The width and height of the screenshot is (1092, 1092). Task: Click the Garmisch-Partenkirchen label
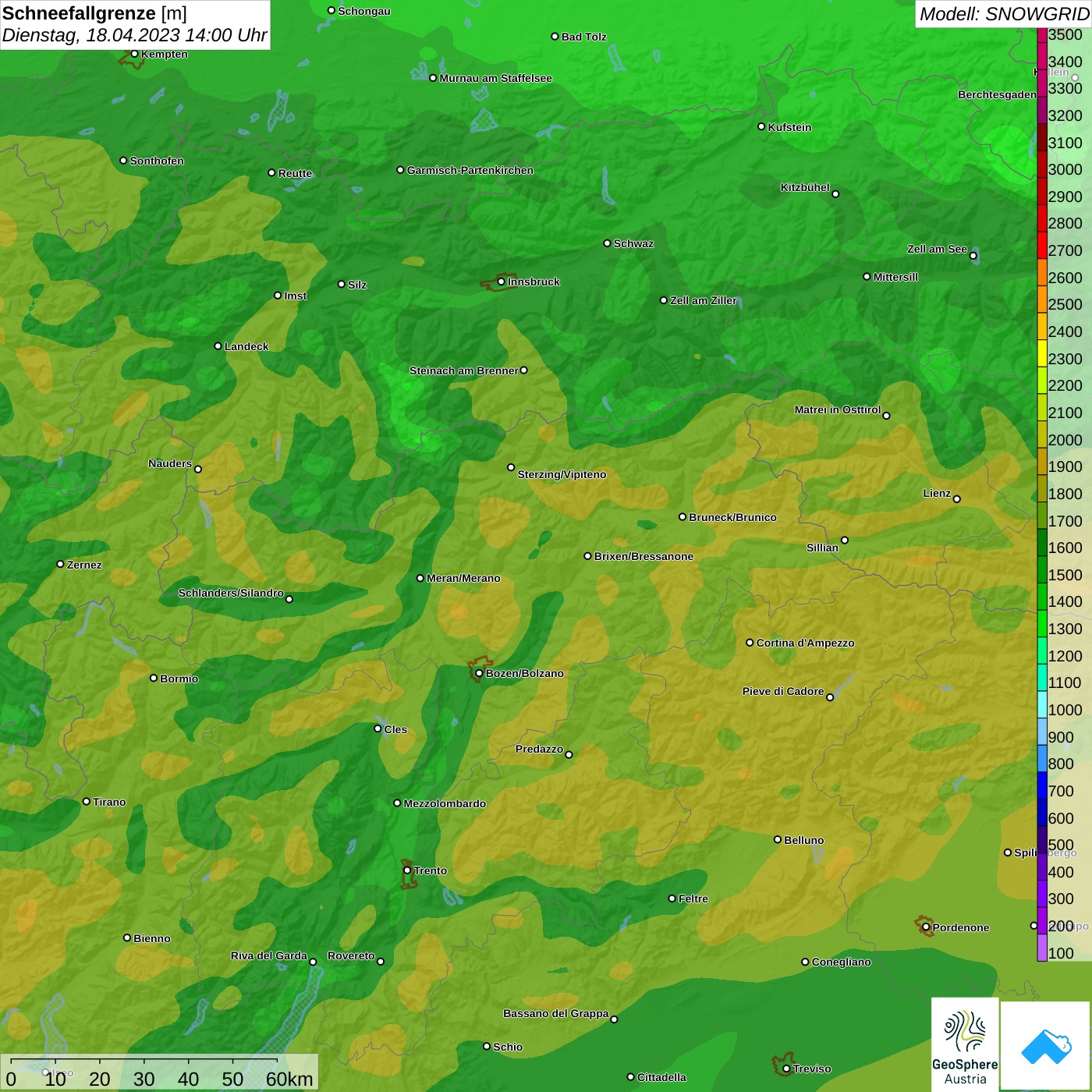(x=470, y=170)
